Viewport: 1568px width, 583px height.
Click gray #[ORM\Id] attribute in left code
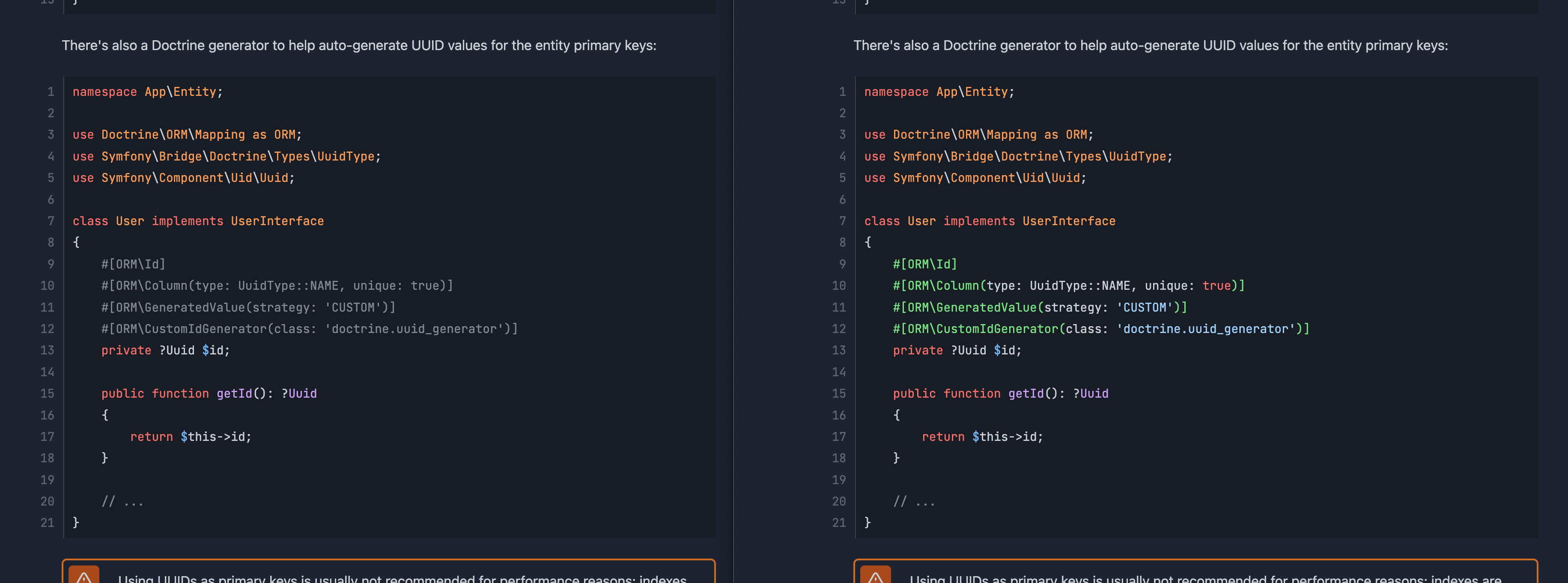(x=133, y=264)
